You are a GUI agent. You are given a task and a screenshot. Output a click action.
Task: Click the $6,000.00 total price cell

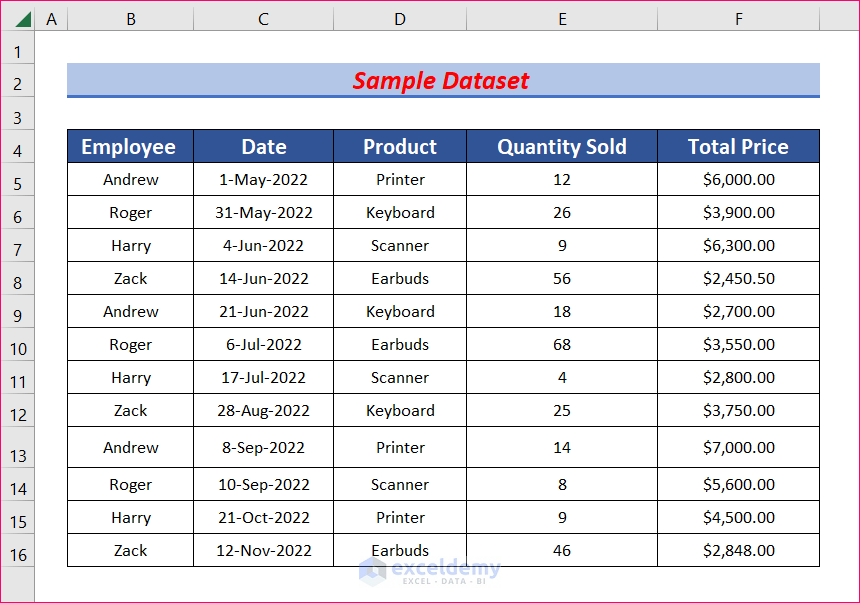[x=739, y=179]
